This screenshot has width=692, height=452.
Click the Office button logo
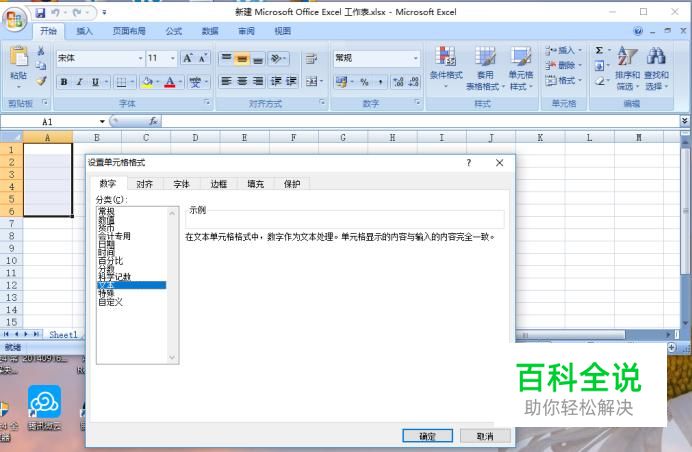15,19
